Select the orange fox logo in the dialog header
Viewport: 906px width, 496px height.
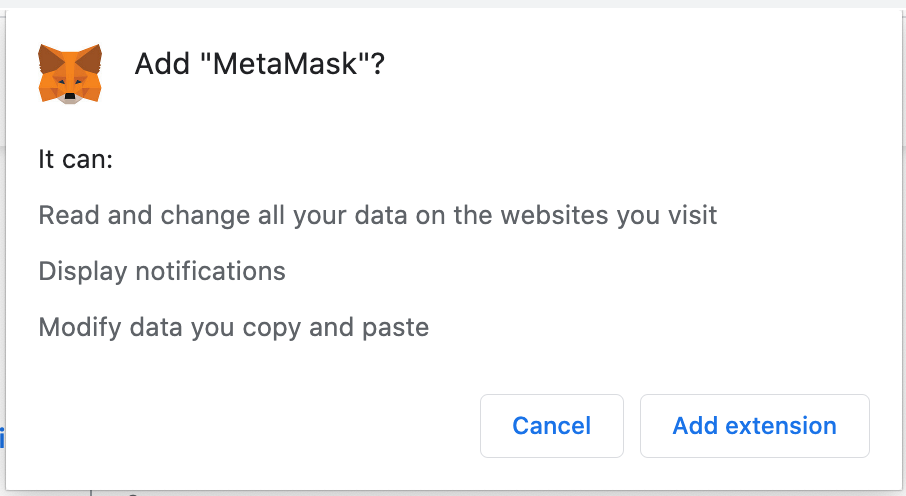(70, 73)
